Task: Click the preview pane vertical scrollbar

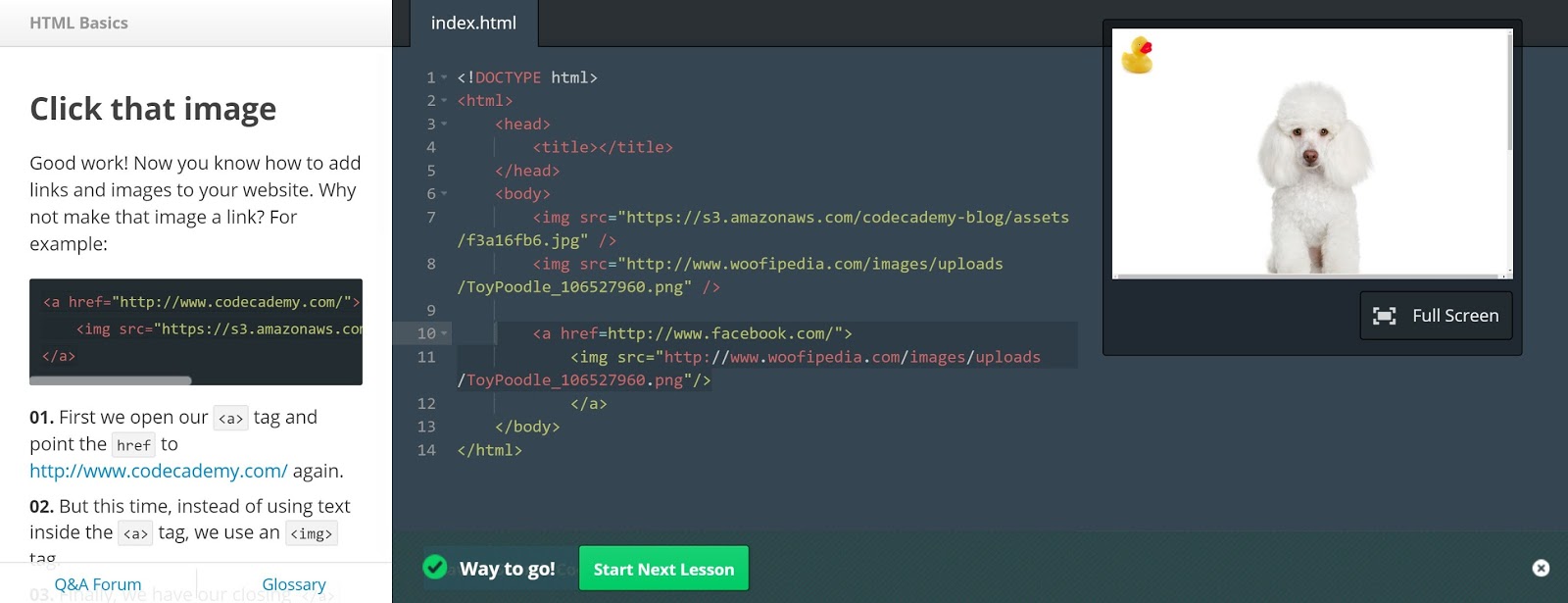Action: pyautogui.click(x=1510, y=93)
